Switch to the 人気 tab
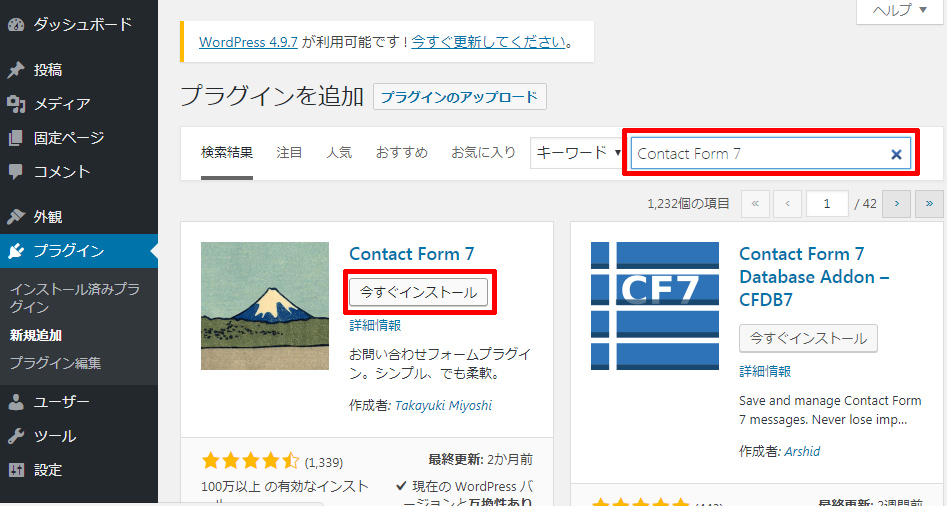This screenshot has height=506, width=947. (339, 153)
